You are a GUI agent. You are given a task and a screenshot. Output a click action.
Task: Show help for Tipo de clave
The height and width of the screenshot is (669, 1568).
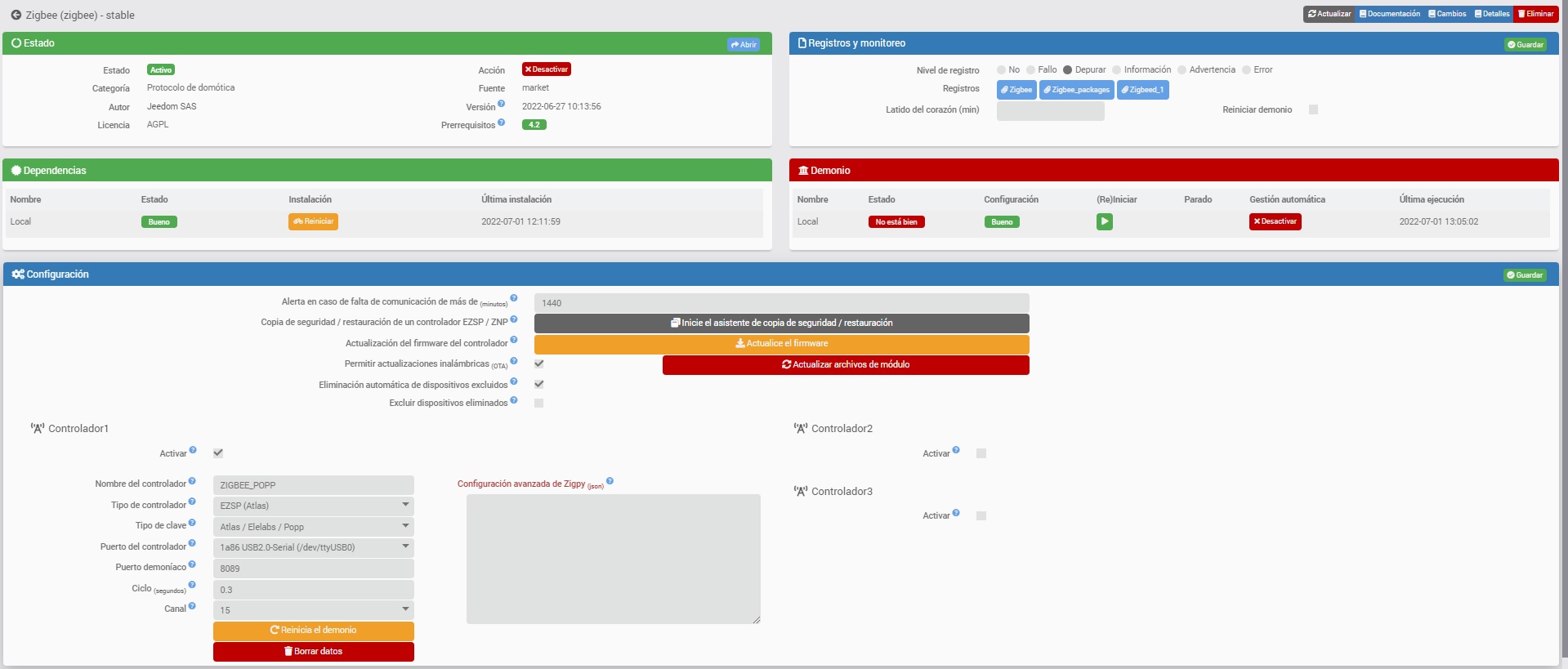[x=192, y=523]
